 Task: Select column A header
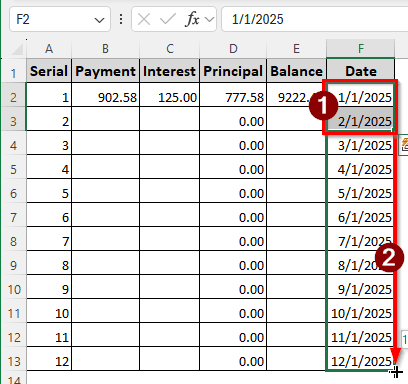(49, 49)
